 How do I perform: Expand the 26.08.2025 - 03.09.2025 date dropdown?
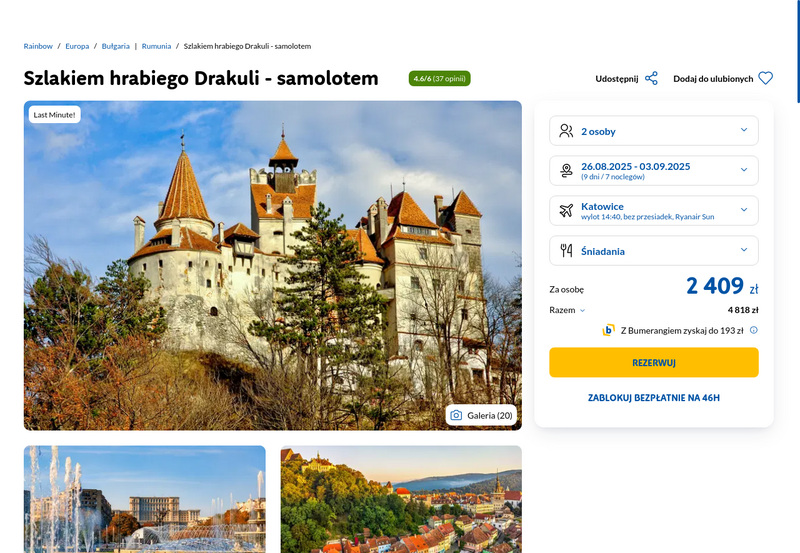tap(654, 170)
